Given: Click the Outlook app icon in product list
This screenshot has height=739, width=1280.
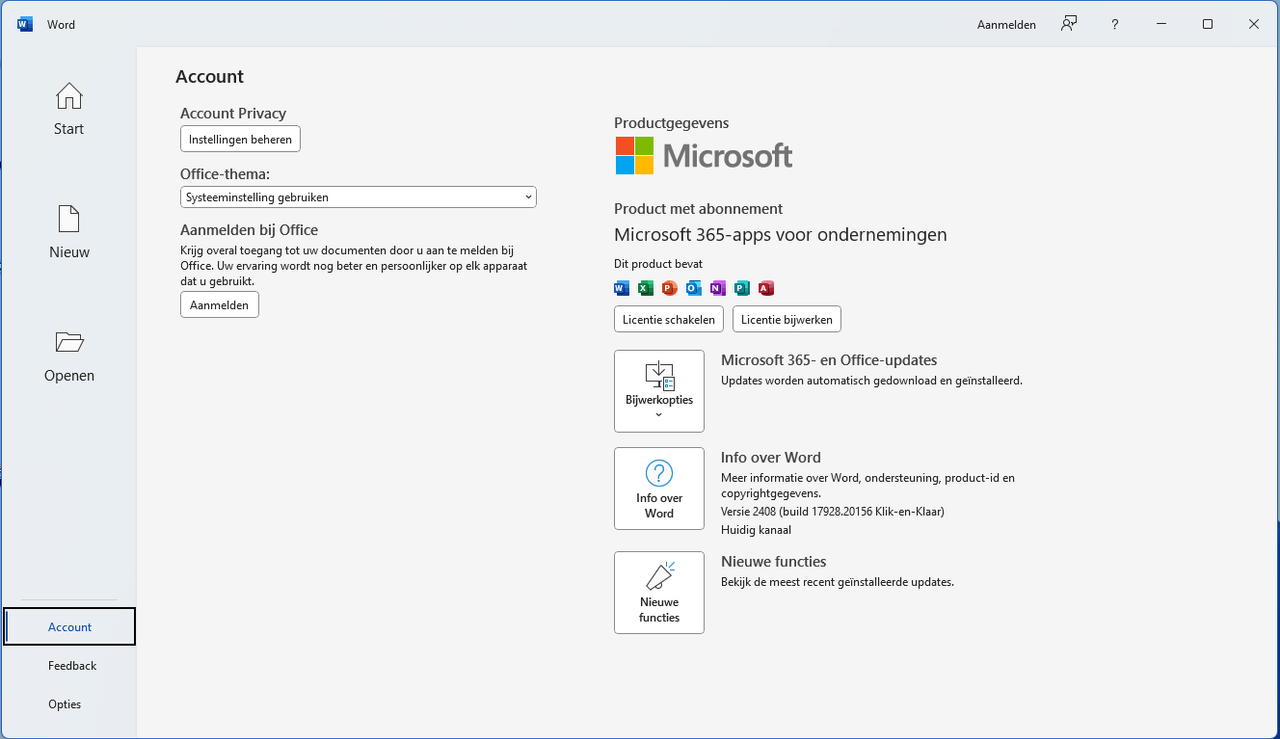Looking at the screenshot, I should (x=694, y=288).
